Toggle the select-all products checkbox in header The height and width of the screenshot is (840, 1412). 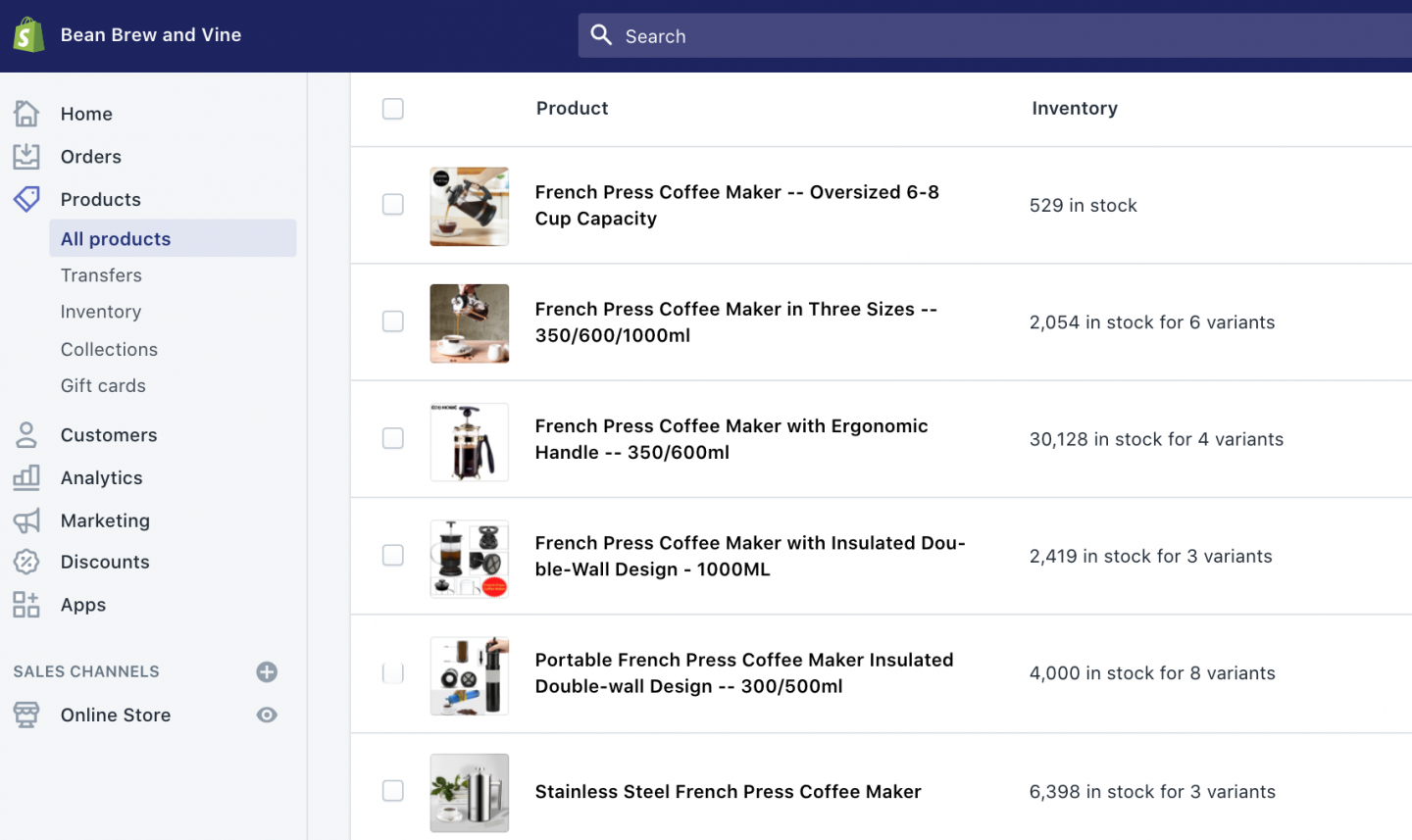[393, 109]
